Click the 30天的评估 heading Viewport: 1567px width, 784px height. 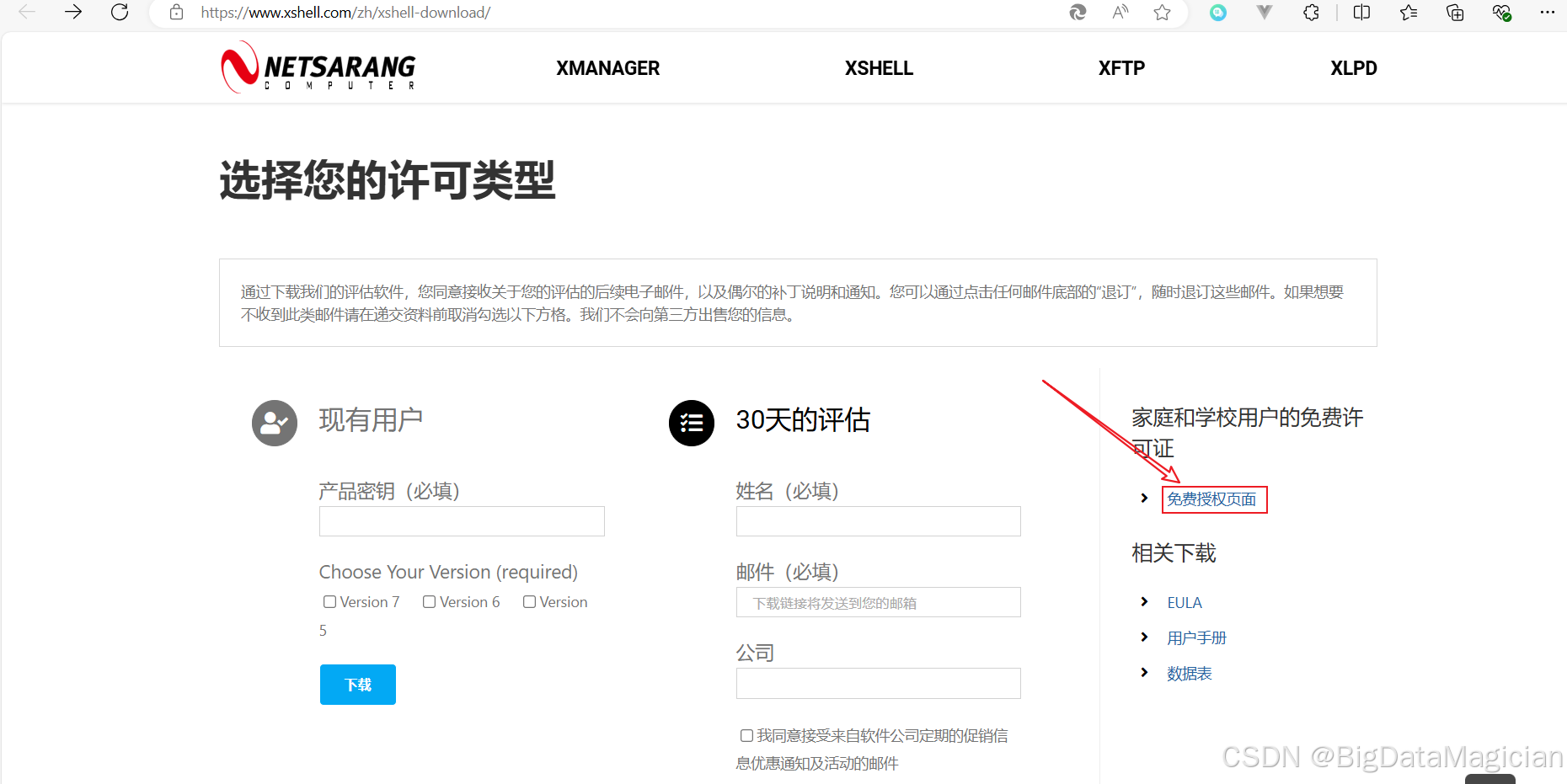pos(803,419)
